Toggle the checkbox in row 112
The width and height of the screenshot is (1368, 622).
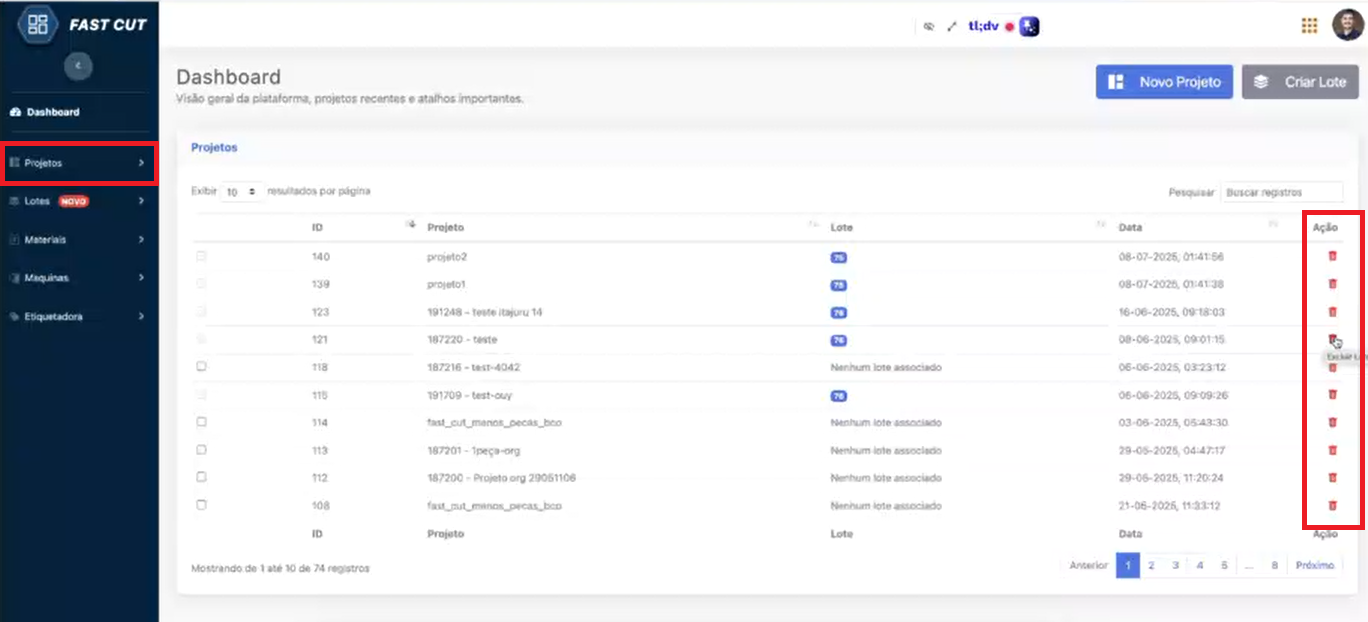click(201, 477)
